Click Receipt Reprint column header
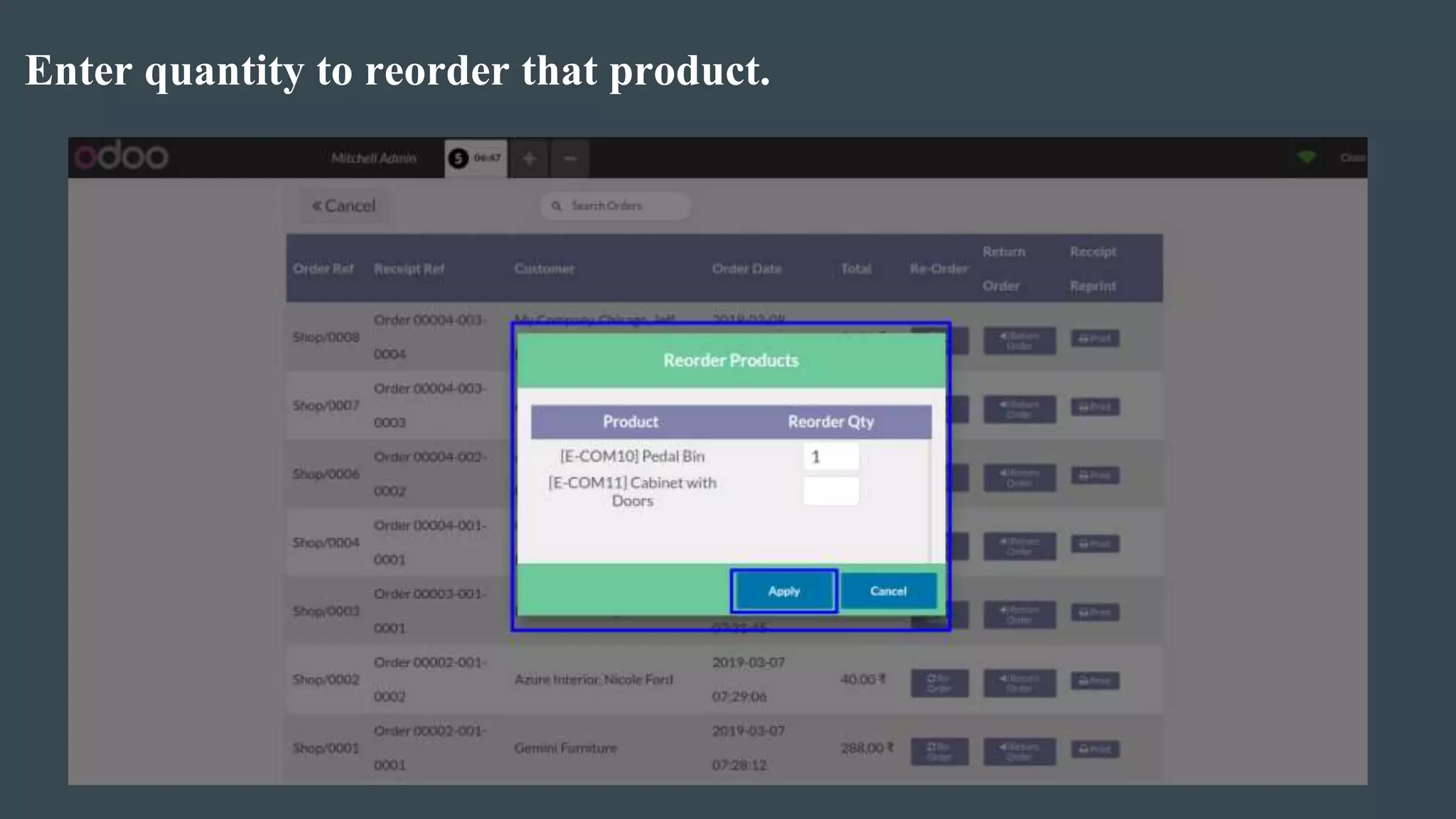Viewport: 1456px width, 819px height. point(1093,269)
